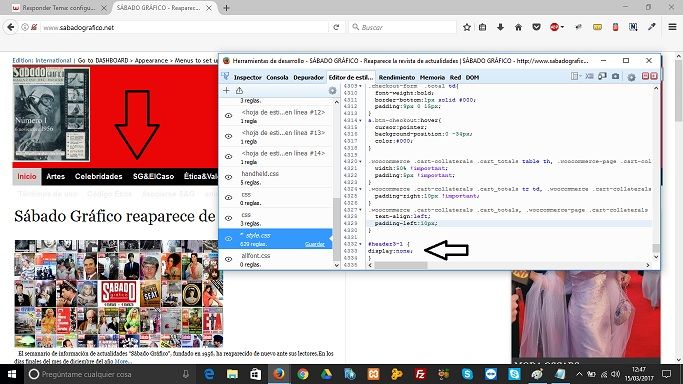The width and height of the screenshot is (683, 384).
Task: Open the SG&ElCaso menu item on the page
Action: point(153,176)
